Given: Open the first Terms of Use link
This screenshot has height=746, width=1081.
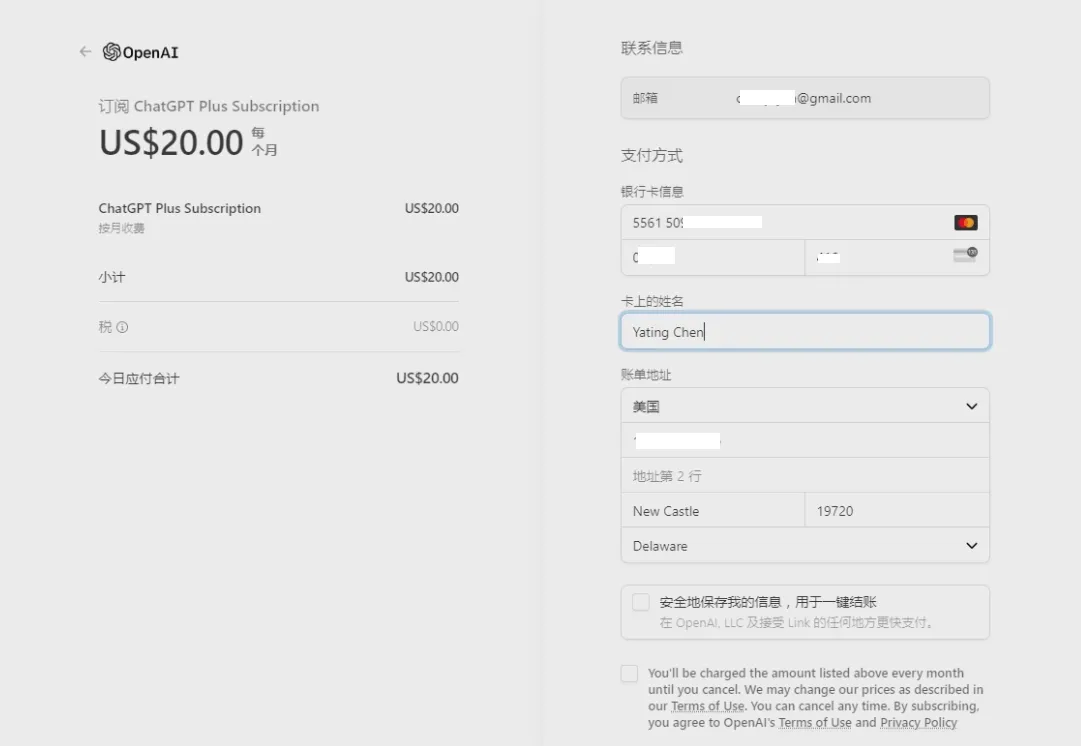Looking at the screenshot, I should (x=708, y=706).
